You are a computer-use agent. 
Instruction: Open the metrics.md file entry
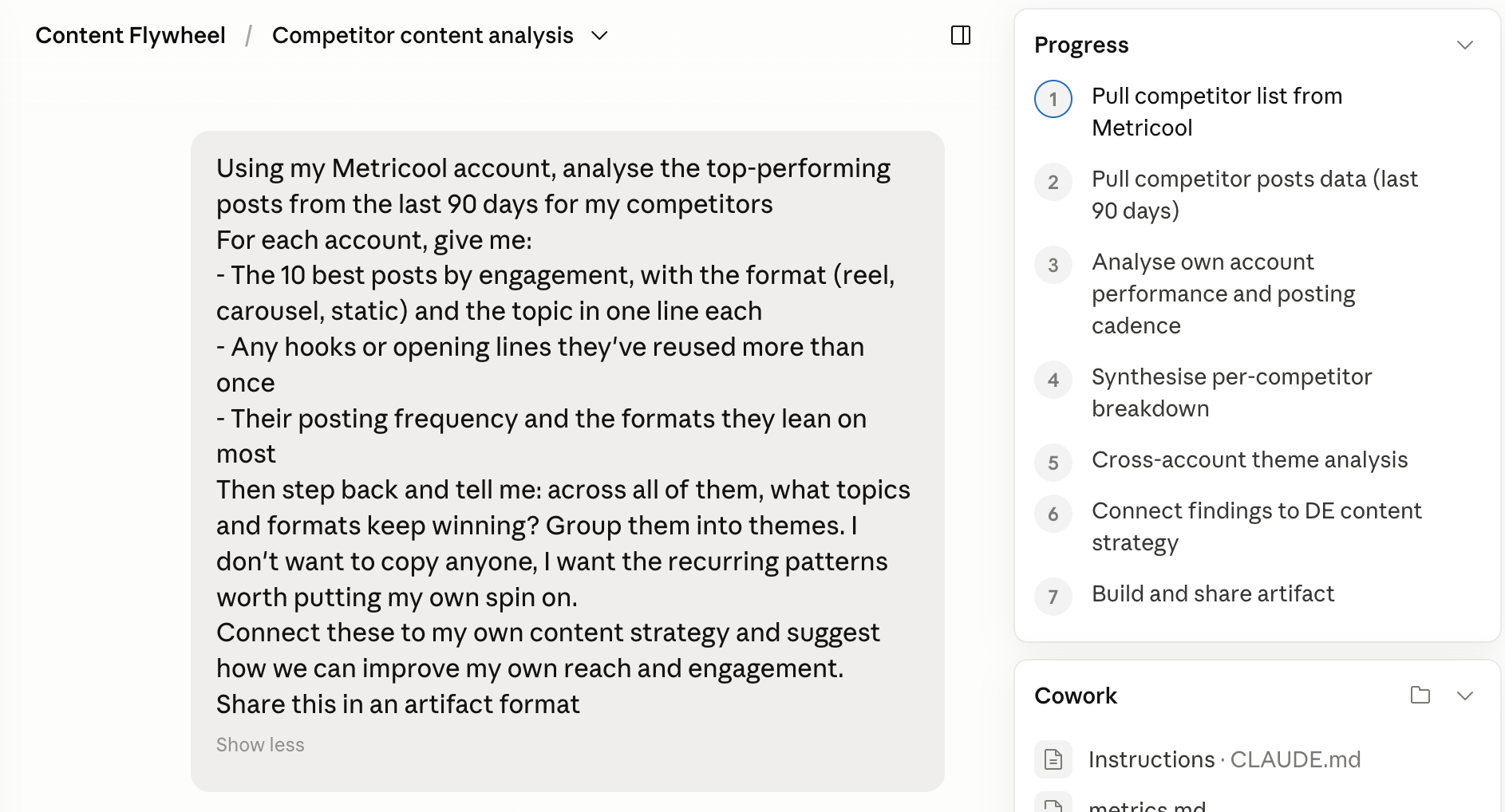[x=1148, y=804]
